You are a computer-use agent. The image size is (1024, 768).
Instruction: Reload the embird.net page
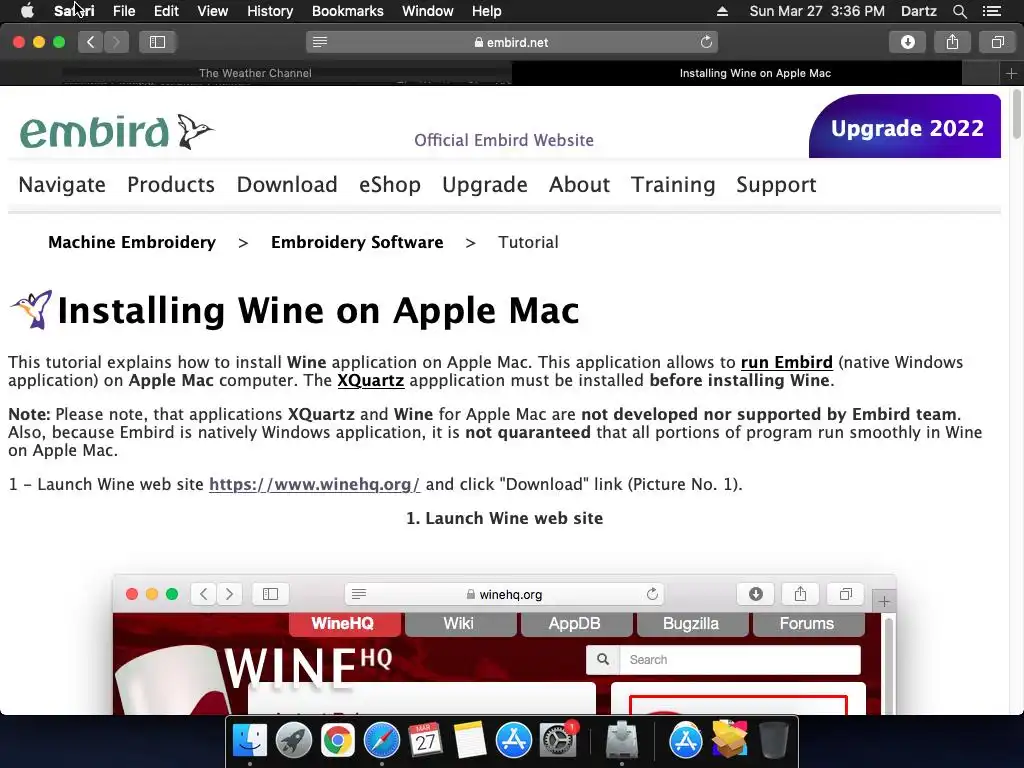[706, 42]
